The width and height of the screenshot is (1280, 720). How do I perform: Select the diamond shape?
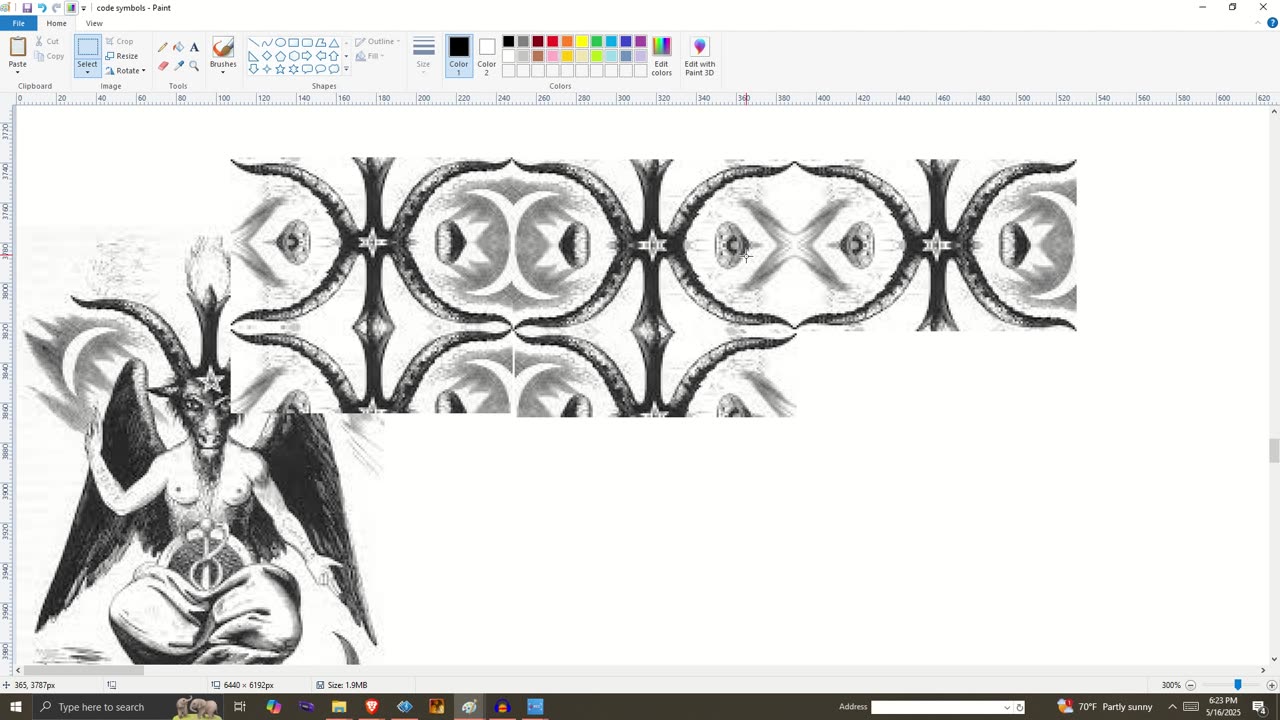coord(267,56)
